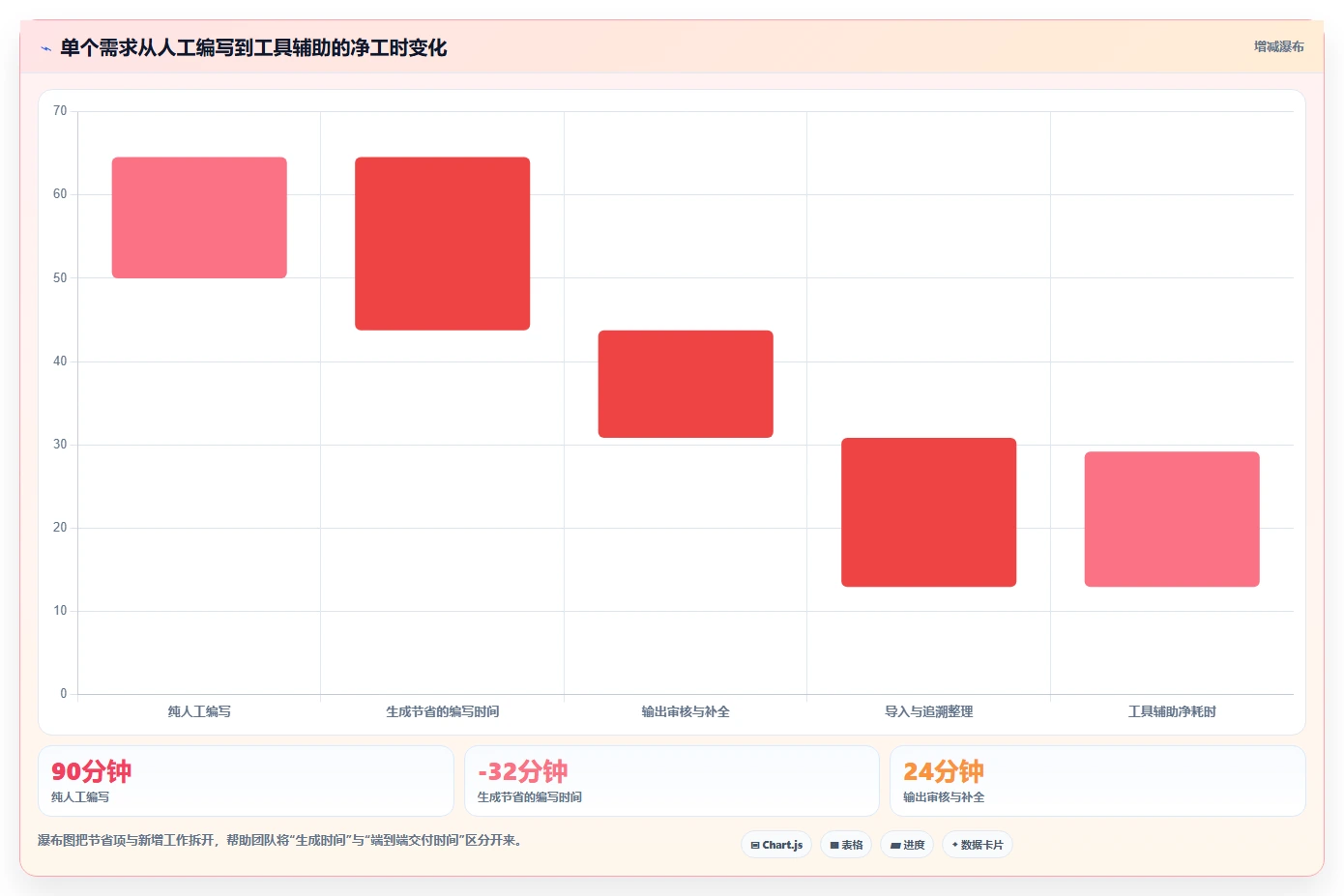Click the 纯人工编写 waterfall bar
The height and width of the screenshot is (896, 1344).
pos(199,217)
